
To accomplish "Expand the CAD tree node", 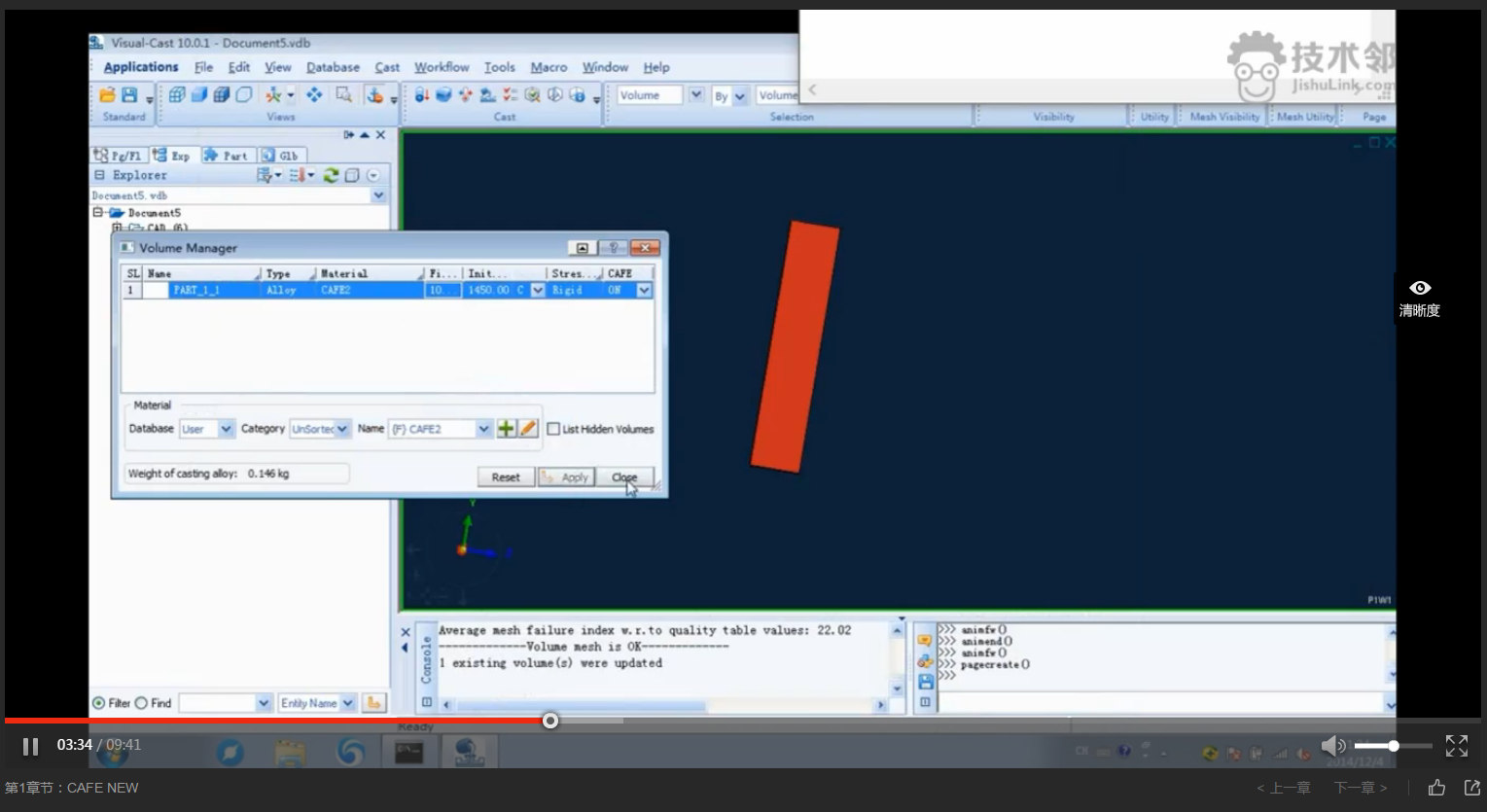I will click(117, 228).
